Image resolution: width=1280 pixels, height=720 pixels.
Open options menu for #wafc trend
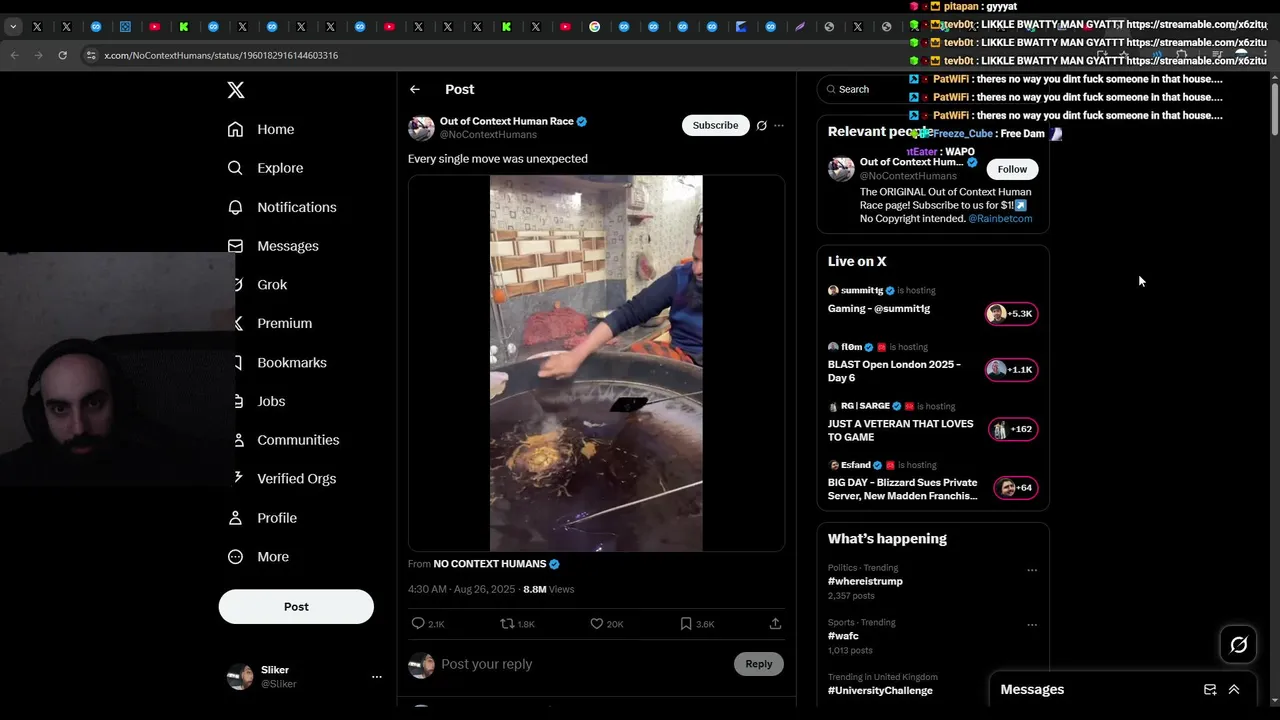click(x=1032, y=625)
